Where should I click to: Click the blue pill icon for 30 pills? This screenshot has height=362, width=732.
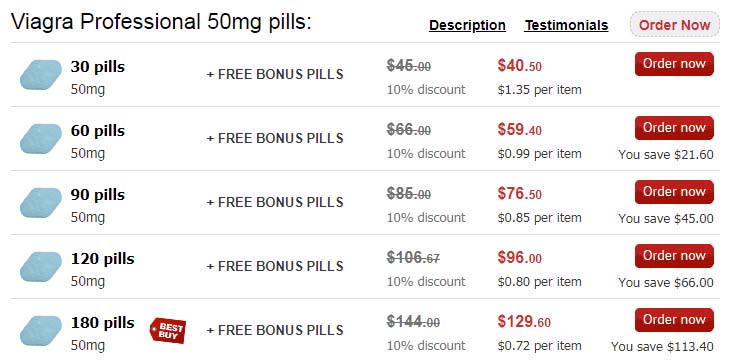point(41,75)
